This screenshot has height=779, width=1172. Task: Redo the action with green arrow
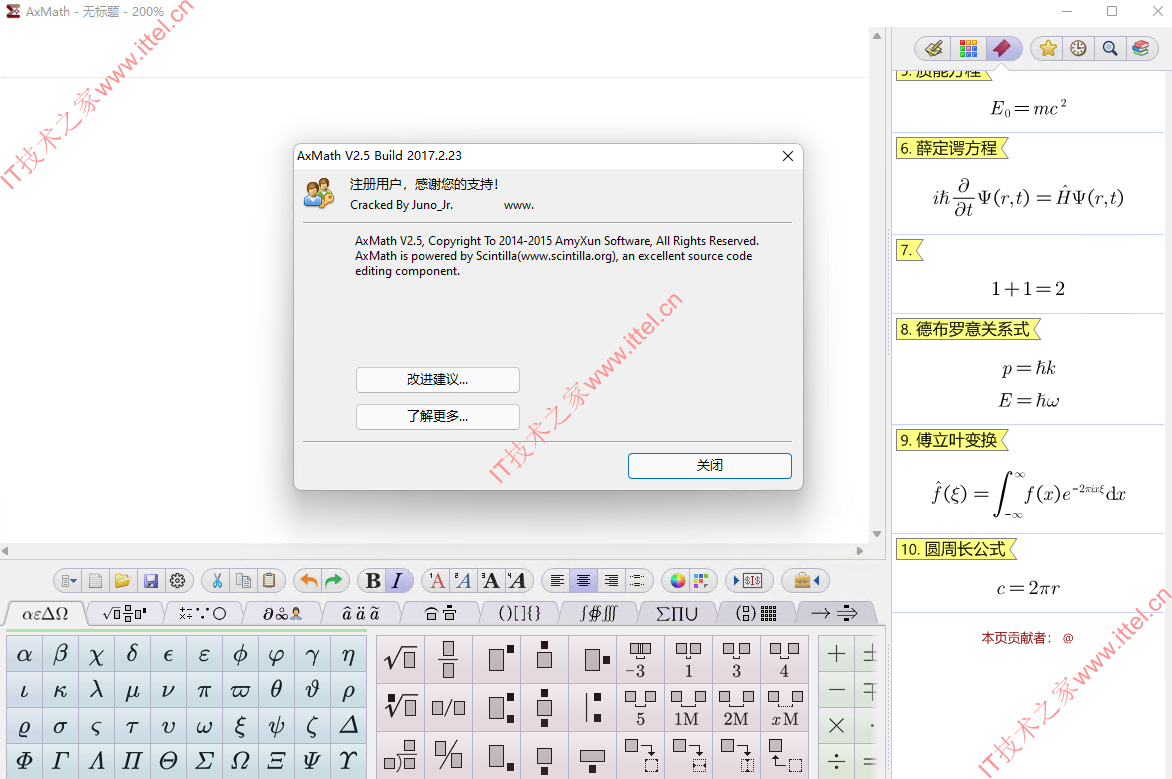coord(333,581)
